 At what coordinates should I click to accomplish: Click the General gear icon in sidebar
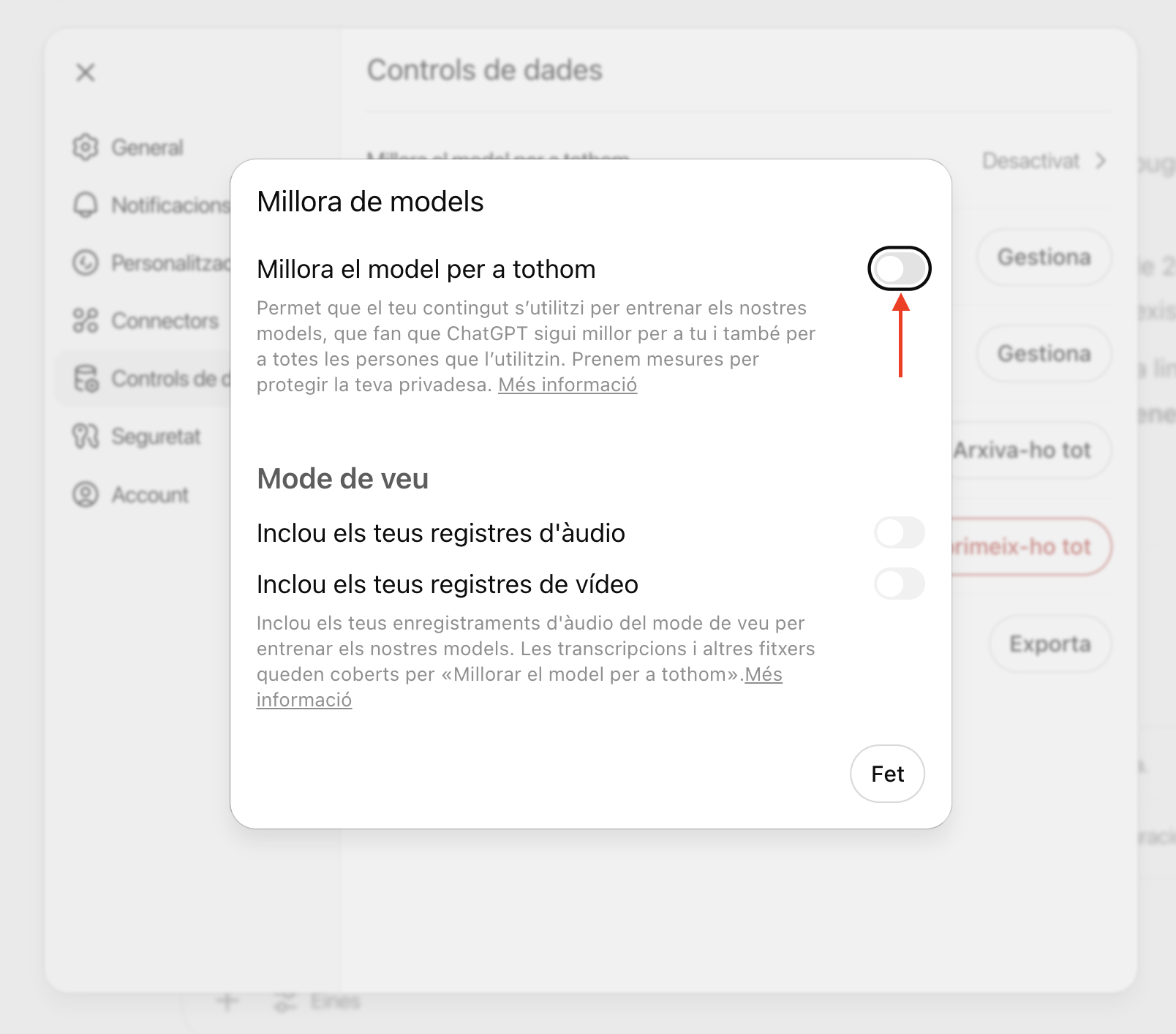coord(86,147)
